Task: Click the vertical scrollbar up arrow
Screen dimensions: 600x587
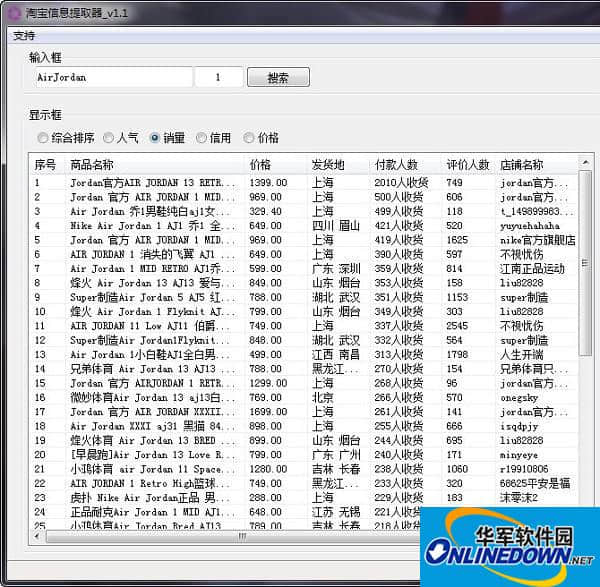Action: 585,163
